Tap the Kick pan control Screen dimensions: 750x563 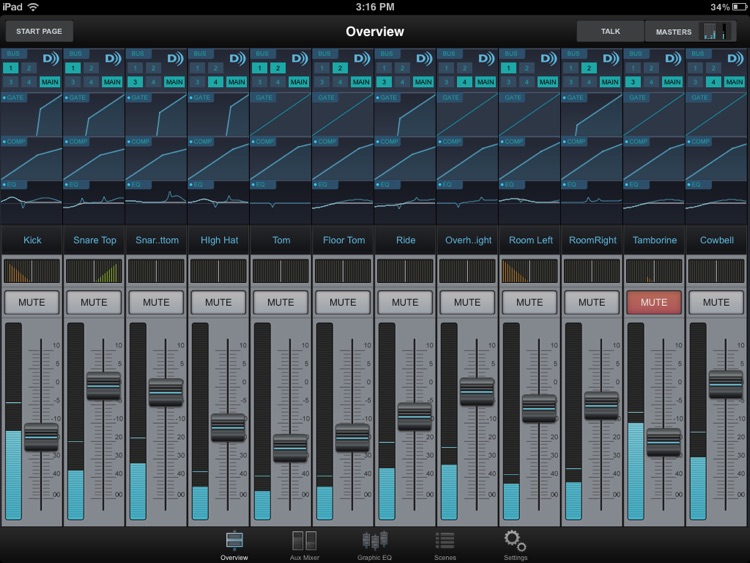coord(32,271)
